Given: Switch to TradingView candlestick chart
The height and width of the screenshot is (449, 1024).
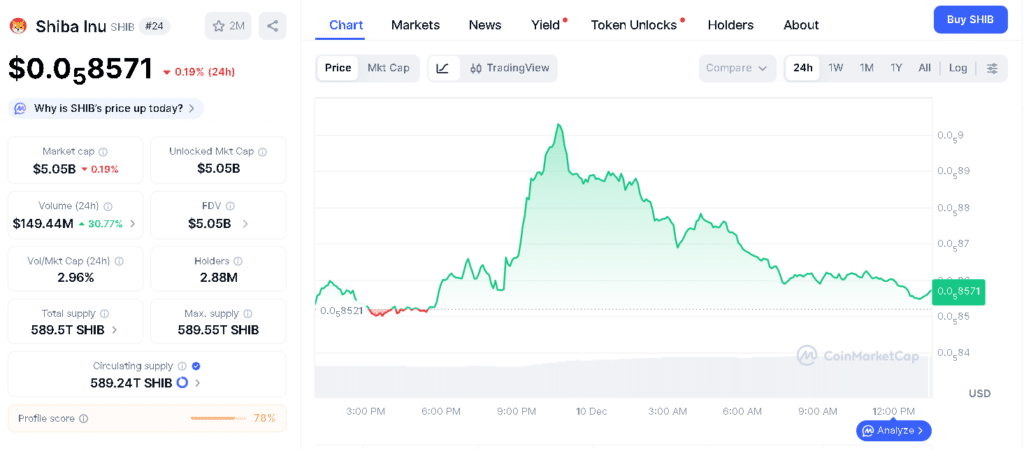Looking at the screenshot, I should point(510,68).
